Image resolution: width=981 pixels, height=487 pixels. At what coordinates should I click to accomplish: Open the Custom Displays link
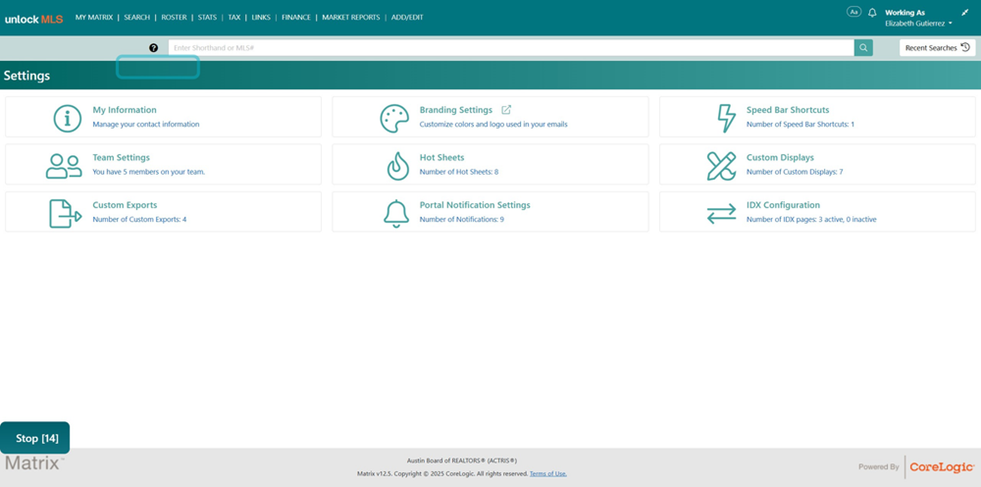(780, 157)
